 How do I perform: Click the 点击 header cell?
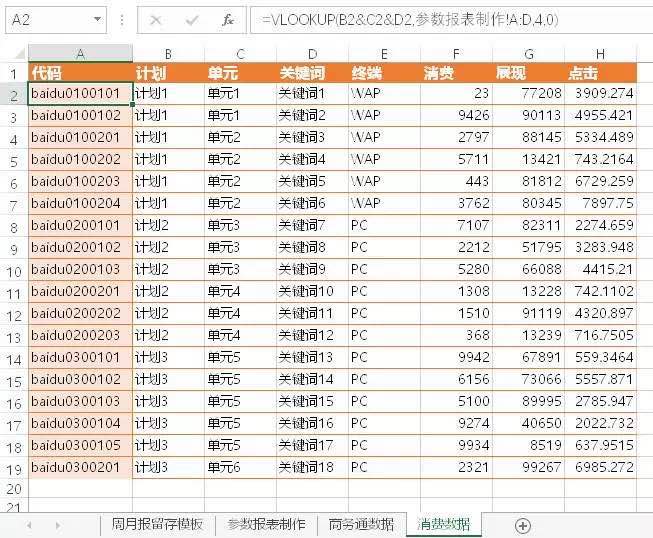pyautogui.click(x=600, y=73)
